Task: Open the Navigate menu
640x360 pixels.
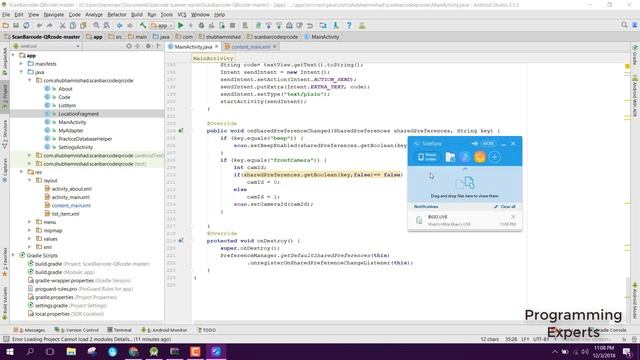Action: (x=53, y=15)
